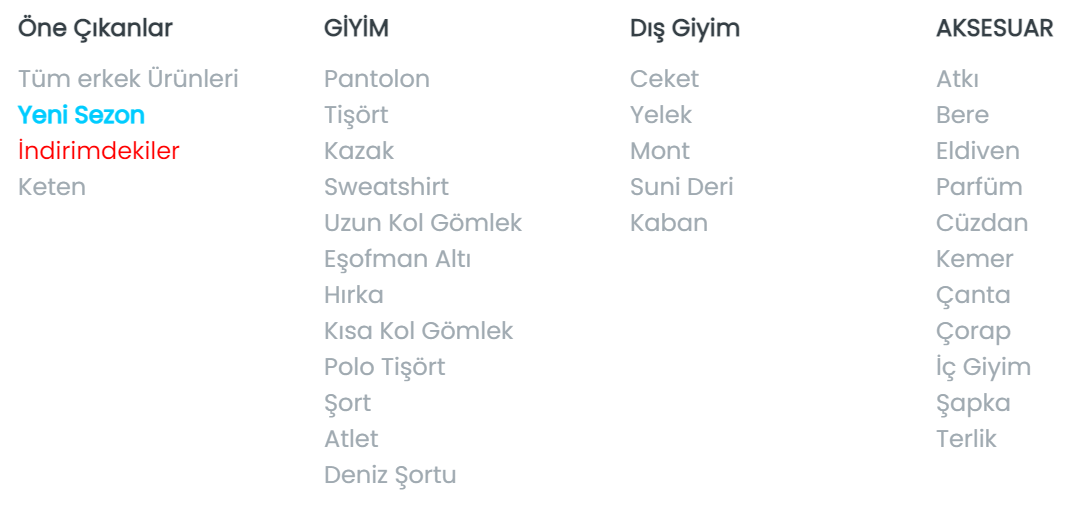Viewport: 1084px width, 508px height.
Task: Choose Kısa Kol Gömlek link
Action: click(x=418, y=331)
